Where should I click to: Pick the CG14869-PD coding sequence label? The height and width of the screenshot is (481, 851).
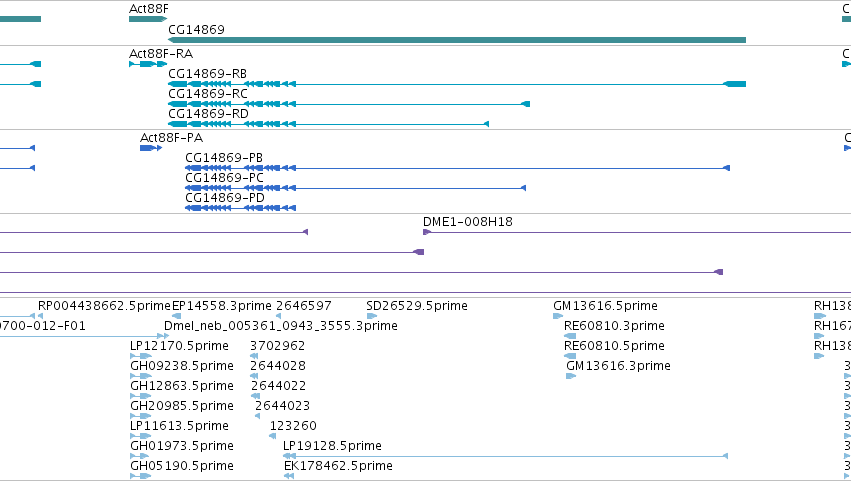[225, 198]
